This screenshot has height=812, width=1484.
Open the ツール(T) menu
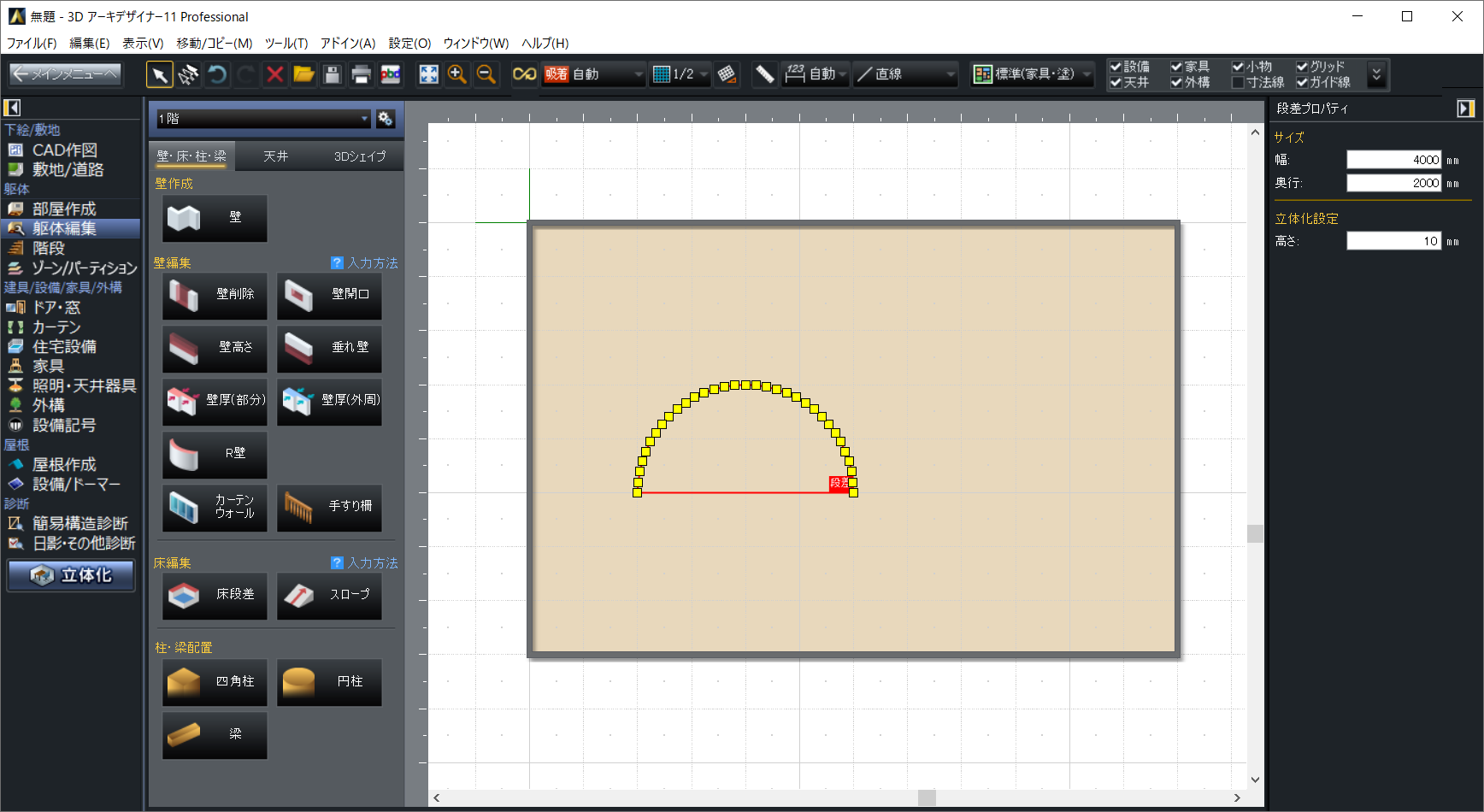[x=286, y=44]
